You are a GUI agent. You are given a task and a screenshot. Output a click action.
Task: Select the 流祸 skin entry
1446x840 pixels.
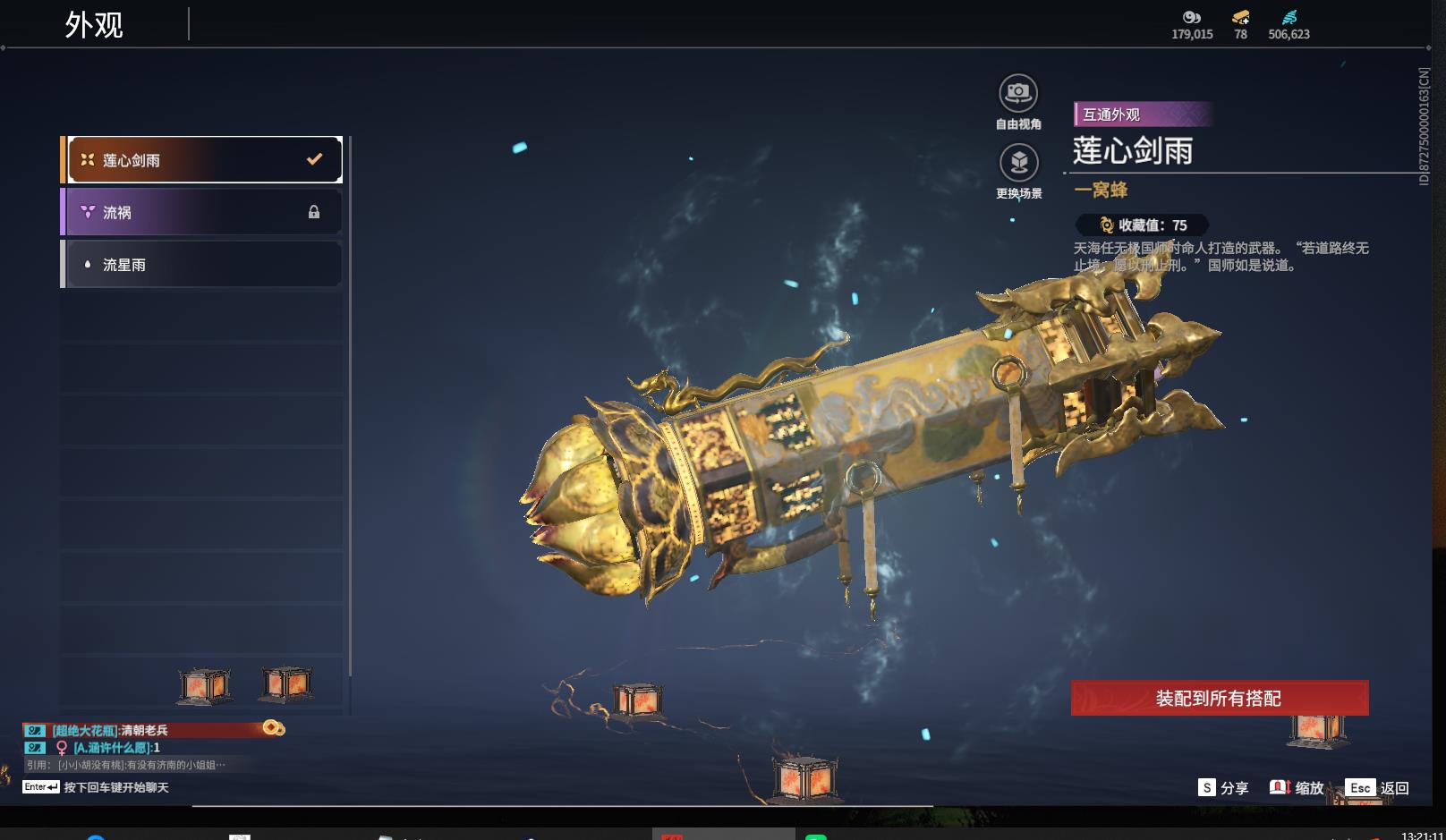(202, 212)
